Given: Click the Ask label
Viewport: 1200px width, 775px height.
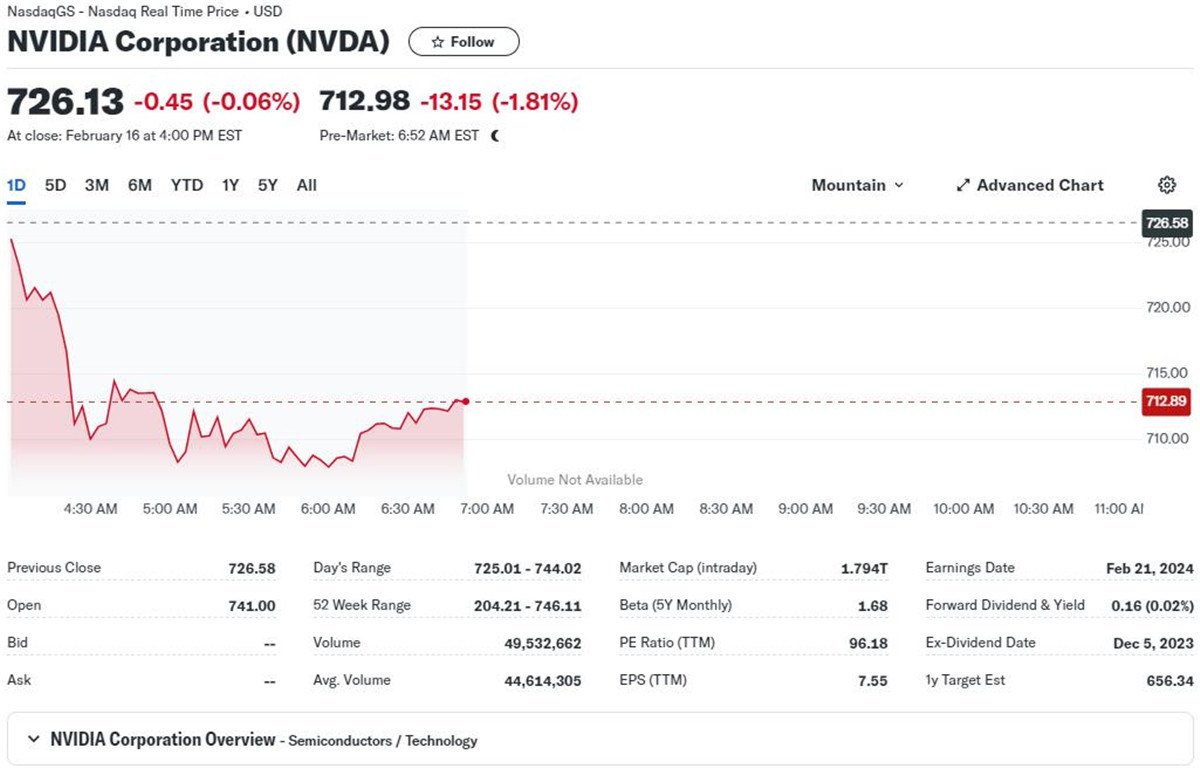Looking at the screenshot, I should click(x=19, y=680).
